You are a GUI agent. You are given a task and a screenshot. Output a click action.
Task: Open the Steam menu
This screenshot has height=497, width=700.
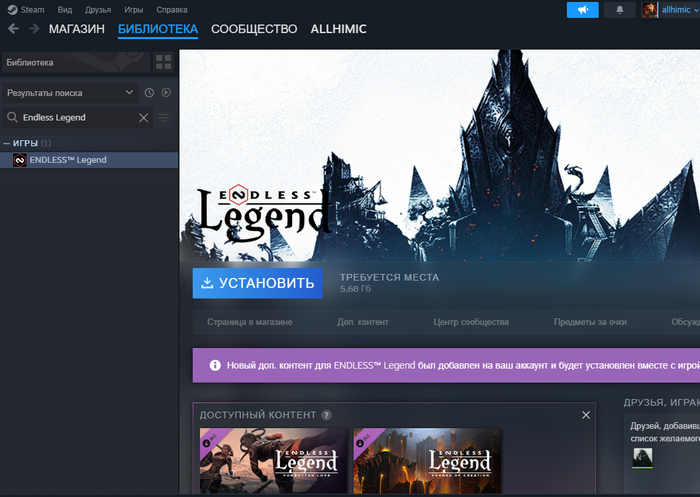click(33, 9)
